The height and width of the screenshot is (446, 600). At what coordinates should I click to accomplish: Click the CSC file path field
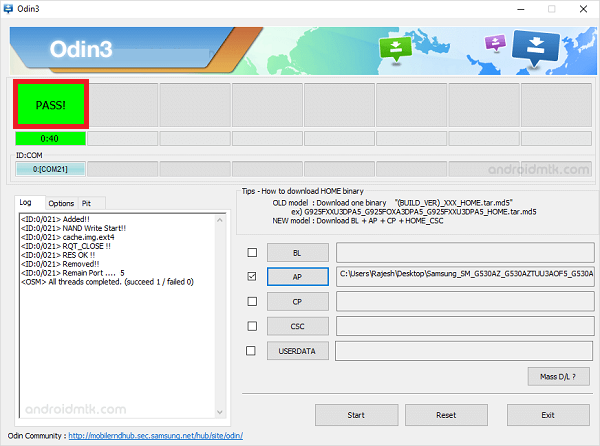coord(465,326)
